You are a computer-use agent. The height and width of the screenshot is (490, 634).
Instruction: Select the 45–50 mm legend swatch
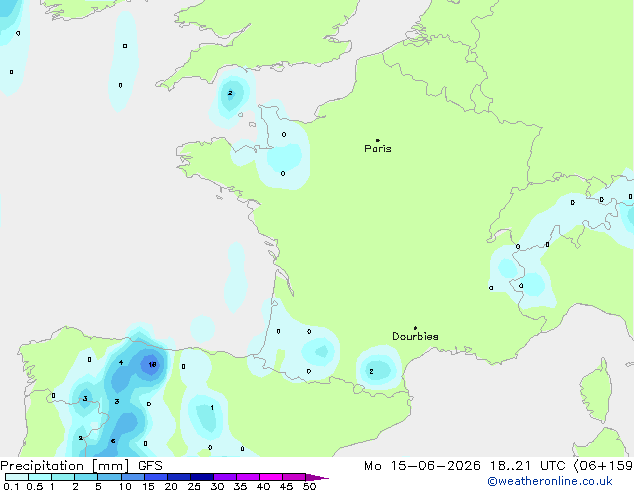pos(294,477)
